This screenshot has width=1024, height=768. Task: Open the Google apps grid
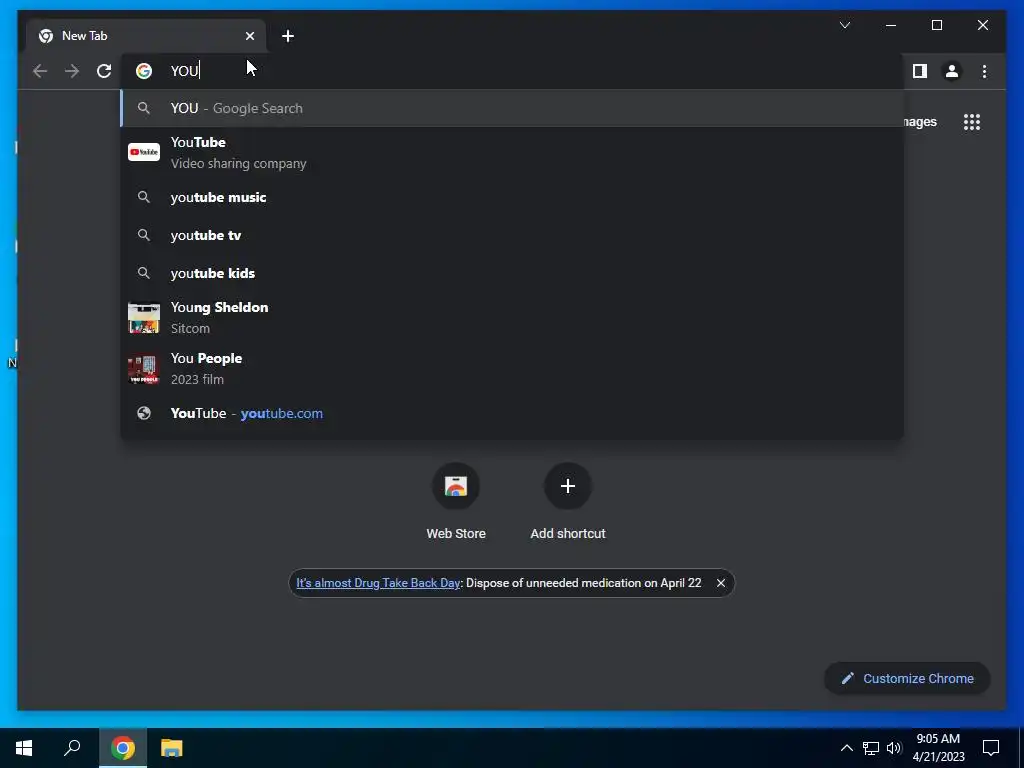coord(972,122)
